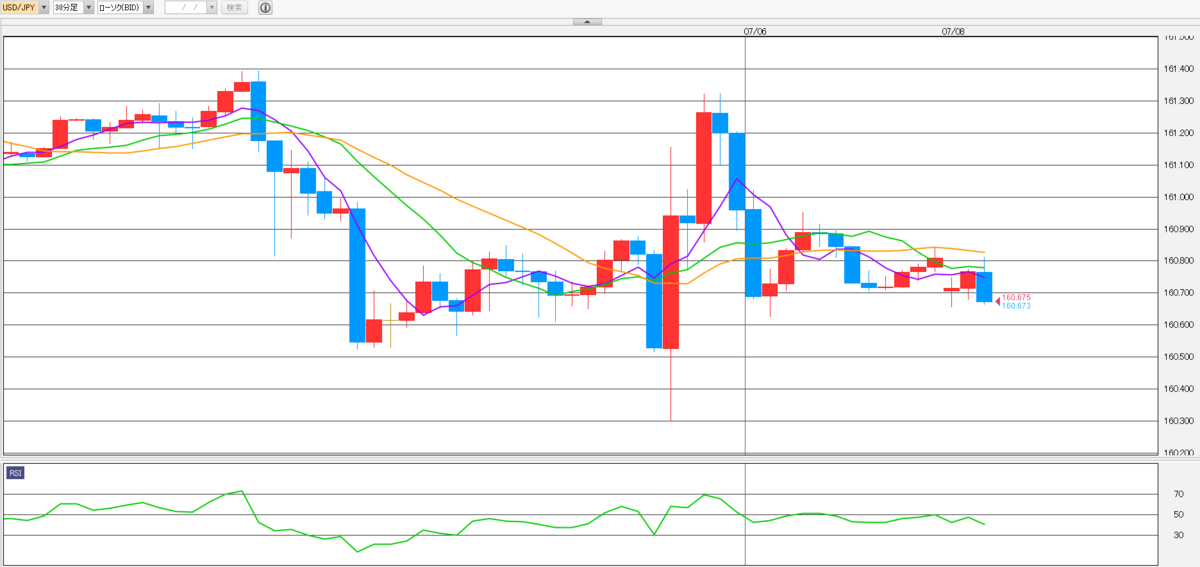Image resolution: width=1200 pixels, height=567 pixels.
Task: Click the 160.500 price axis label
Action: (x=1178, y=357)
